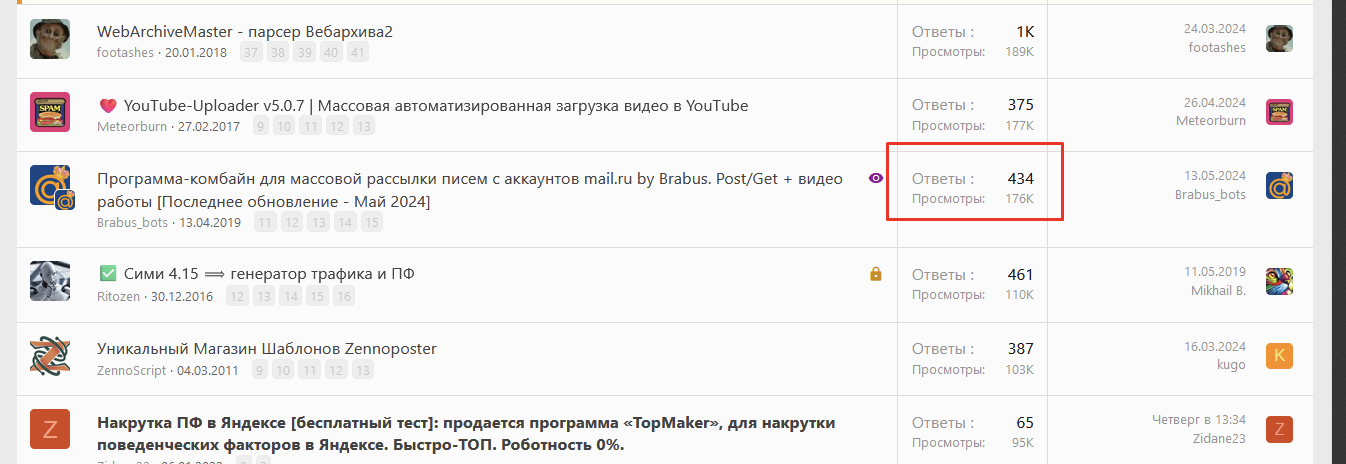
Task: Open last poster Zidane23 profile
Action: [1220, 439]
